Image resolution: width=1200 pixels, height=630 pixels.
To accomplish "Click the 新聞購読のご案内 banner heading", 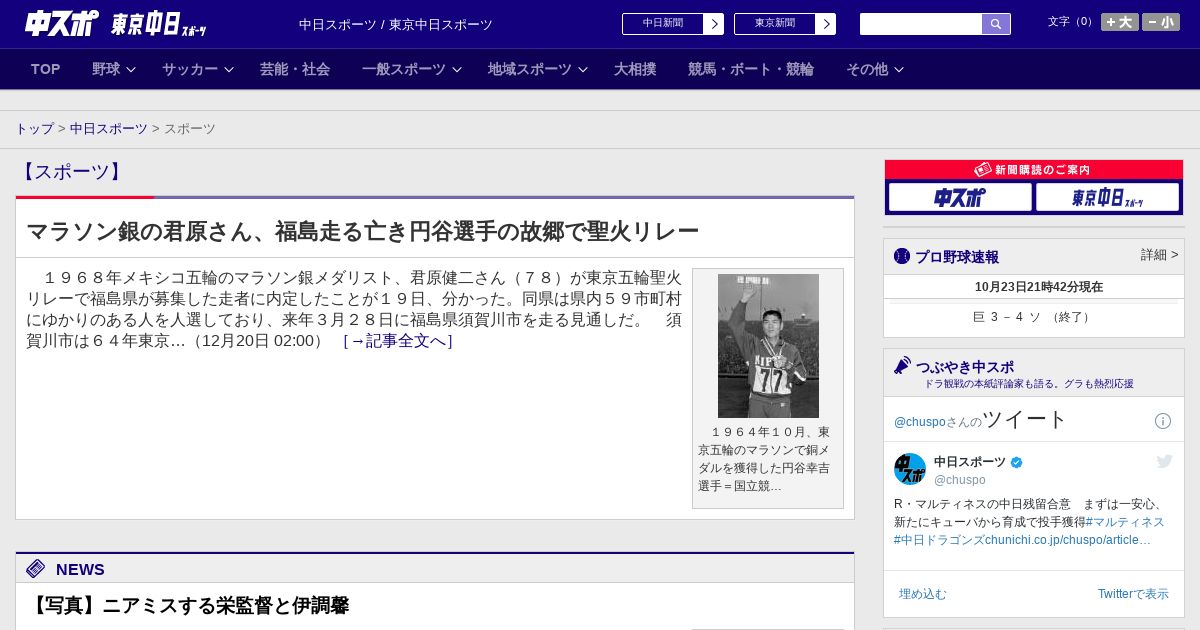I will (x=1034, y=170).
